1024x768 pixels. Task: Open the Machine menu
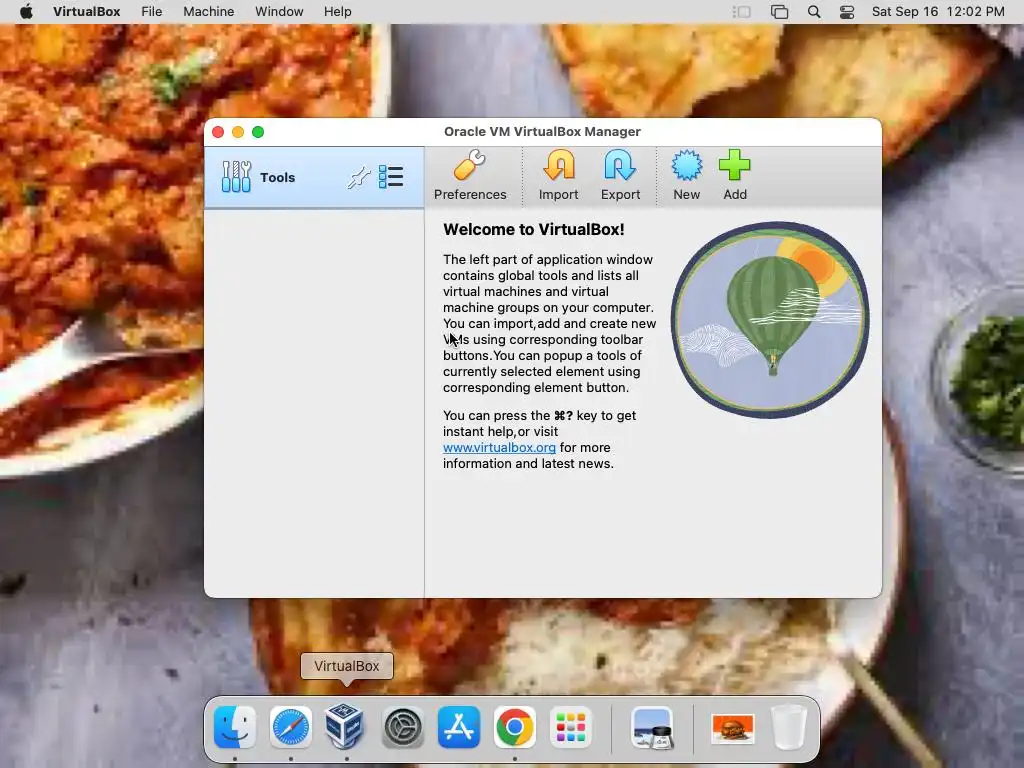click(208, 11)
